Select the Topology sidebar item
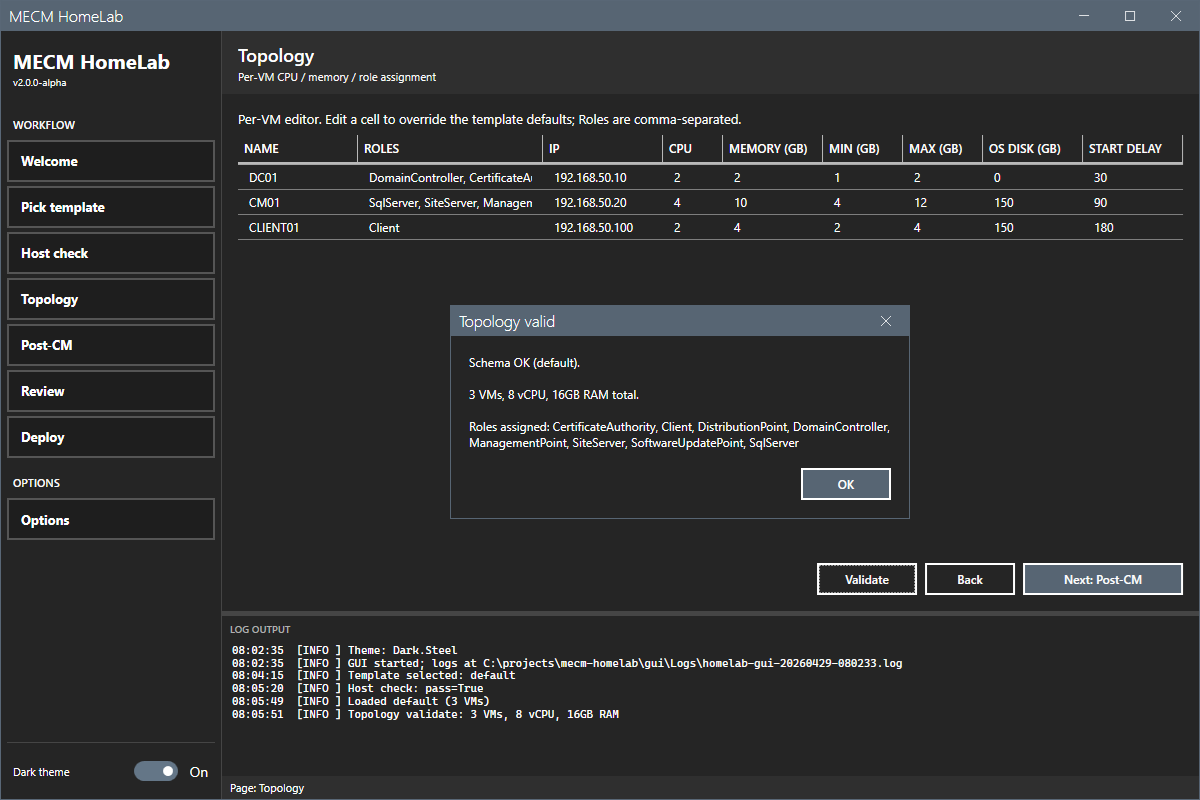 pyautogui.click(x=111, y=299)
